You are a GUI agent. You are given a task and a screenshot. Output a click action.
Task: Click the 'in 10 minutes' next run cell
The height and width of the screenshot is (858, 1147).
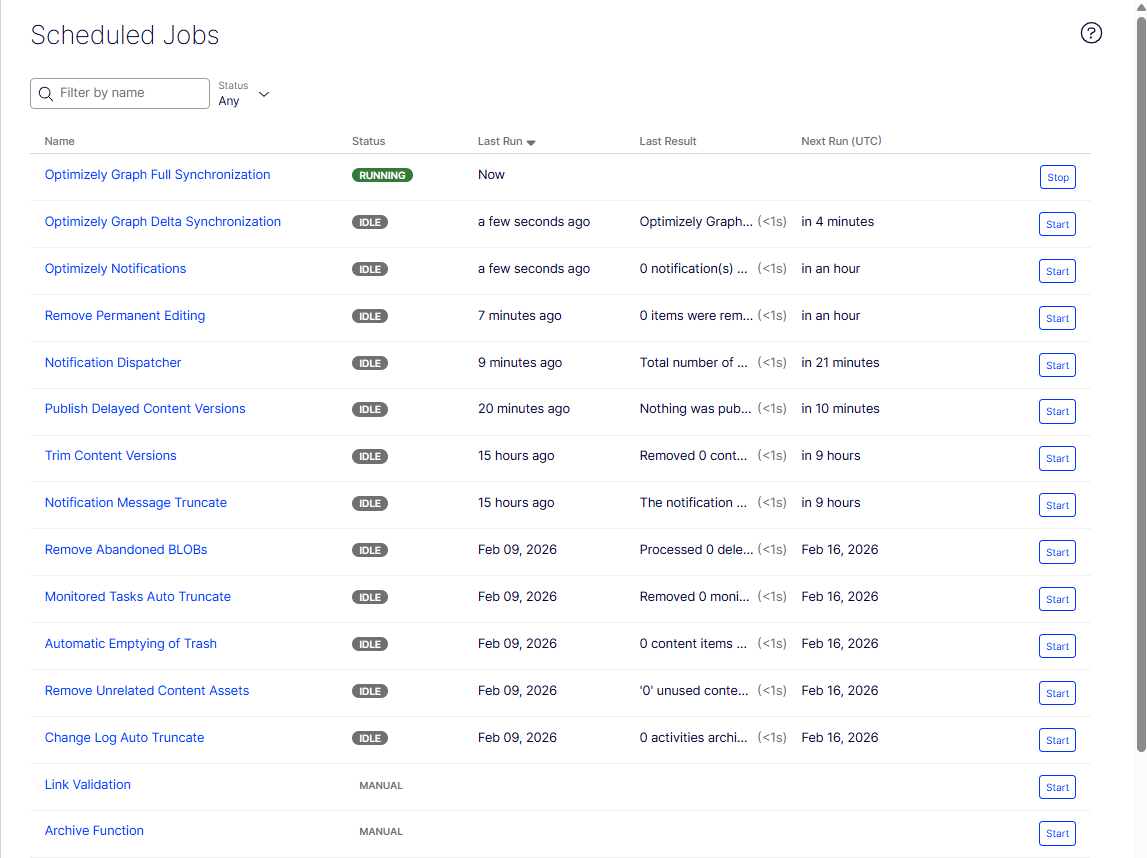coord(840,408)
